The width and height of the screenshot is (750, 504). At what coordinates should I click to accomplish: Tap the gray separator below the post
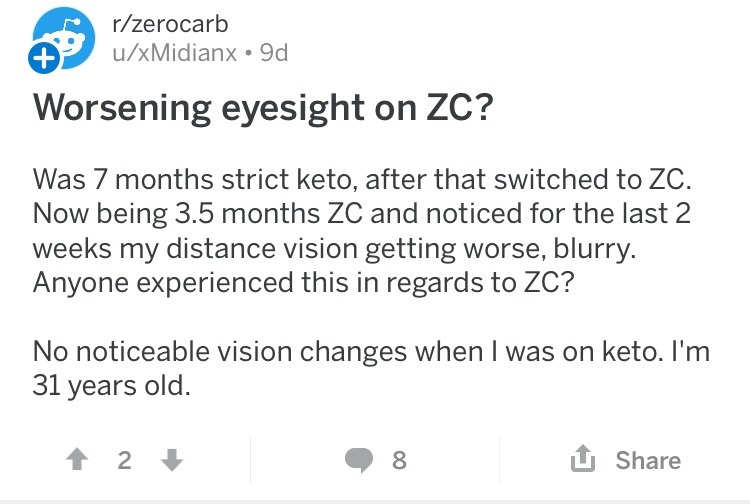coord(375,499)
